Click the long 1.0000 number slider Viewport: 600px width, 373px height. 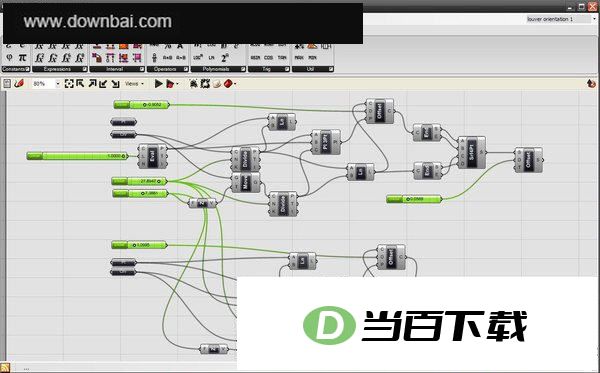coord(77,156)
